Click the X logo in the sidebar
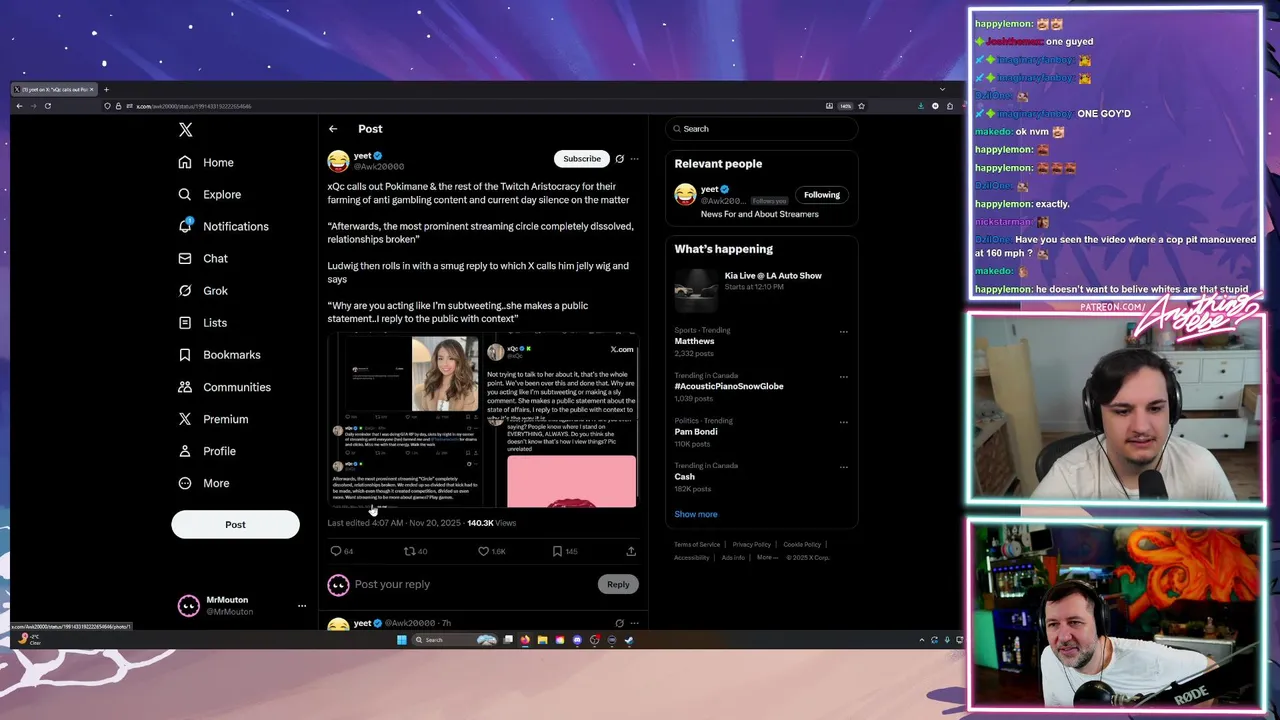 pos(185,130)
